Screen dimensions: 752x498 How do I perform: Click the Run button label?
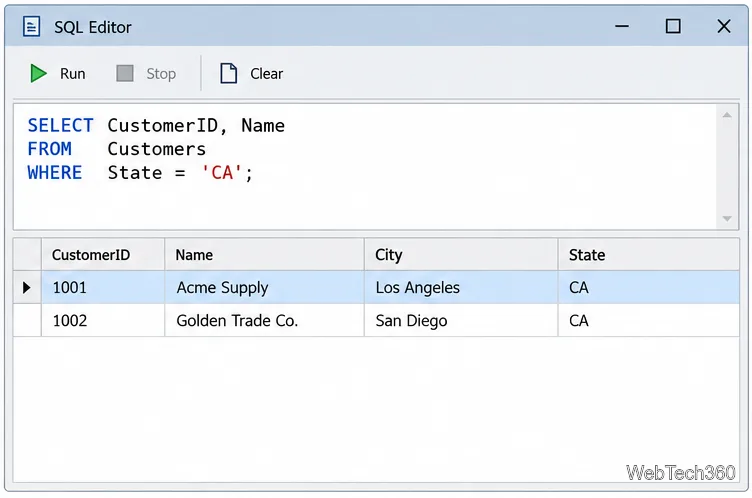[72, 73]
